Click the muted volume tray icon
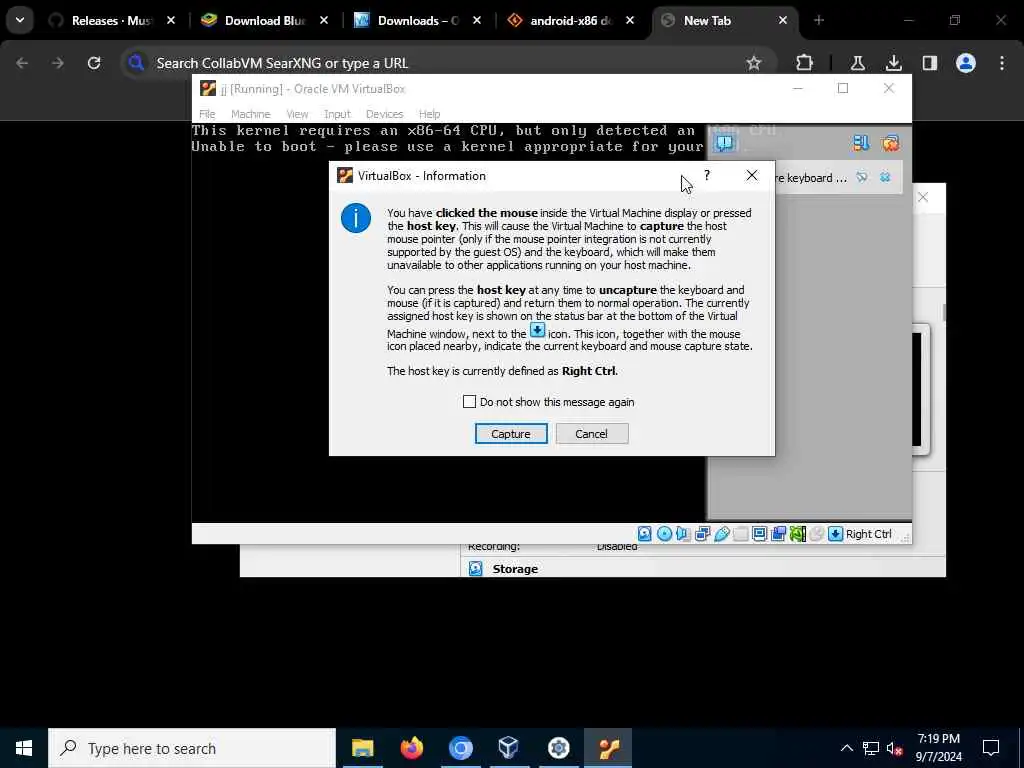1024x768 pixels. coord(895,748)
